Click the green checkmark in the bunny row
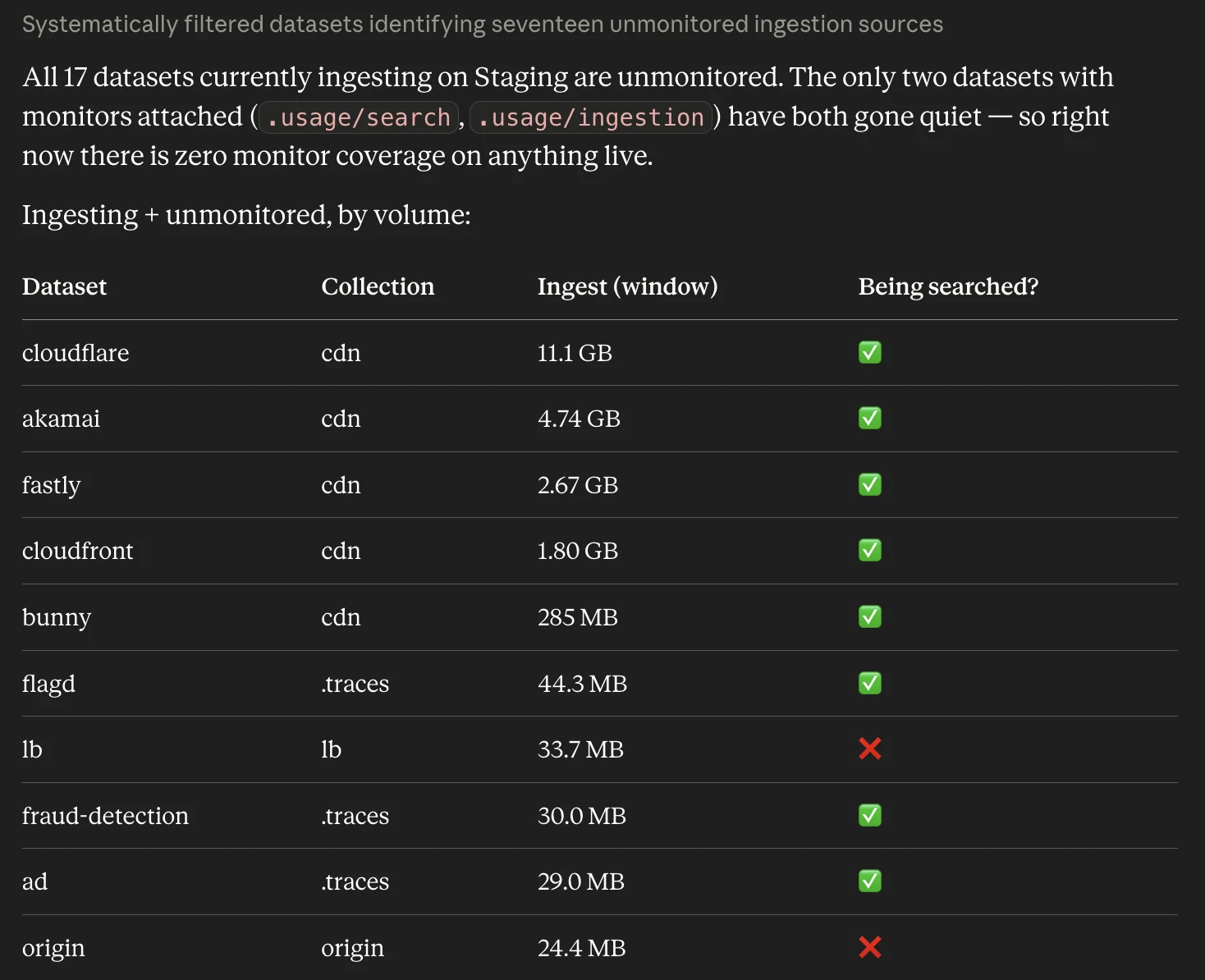Screen dimensions: 1205x980 (869, 617)
